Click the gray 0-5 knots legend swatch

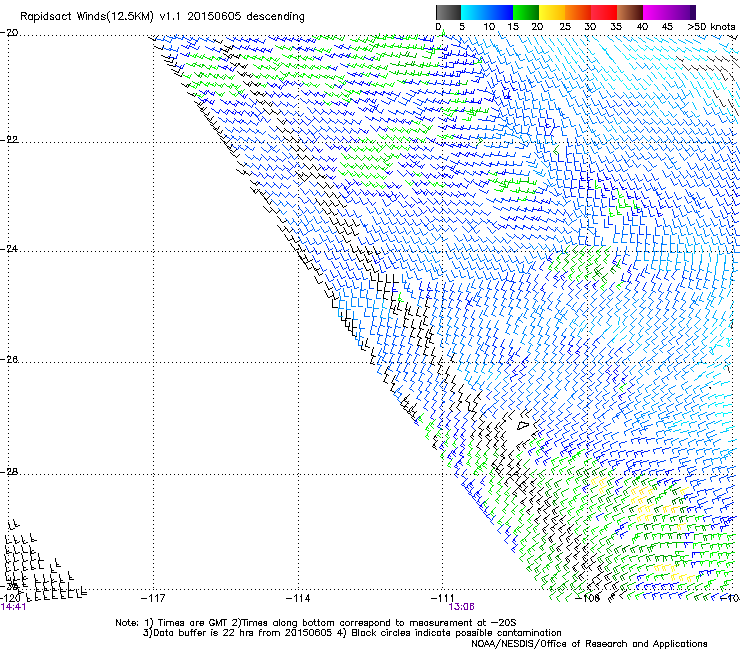448,12
